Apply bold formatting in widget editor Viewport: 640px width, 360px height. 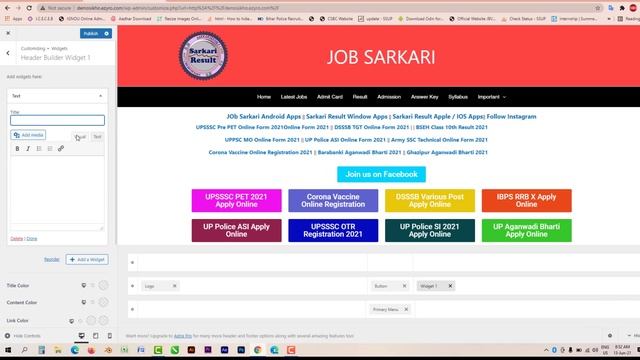17,149
